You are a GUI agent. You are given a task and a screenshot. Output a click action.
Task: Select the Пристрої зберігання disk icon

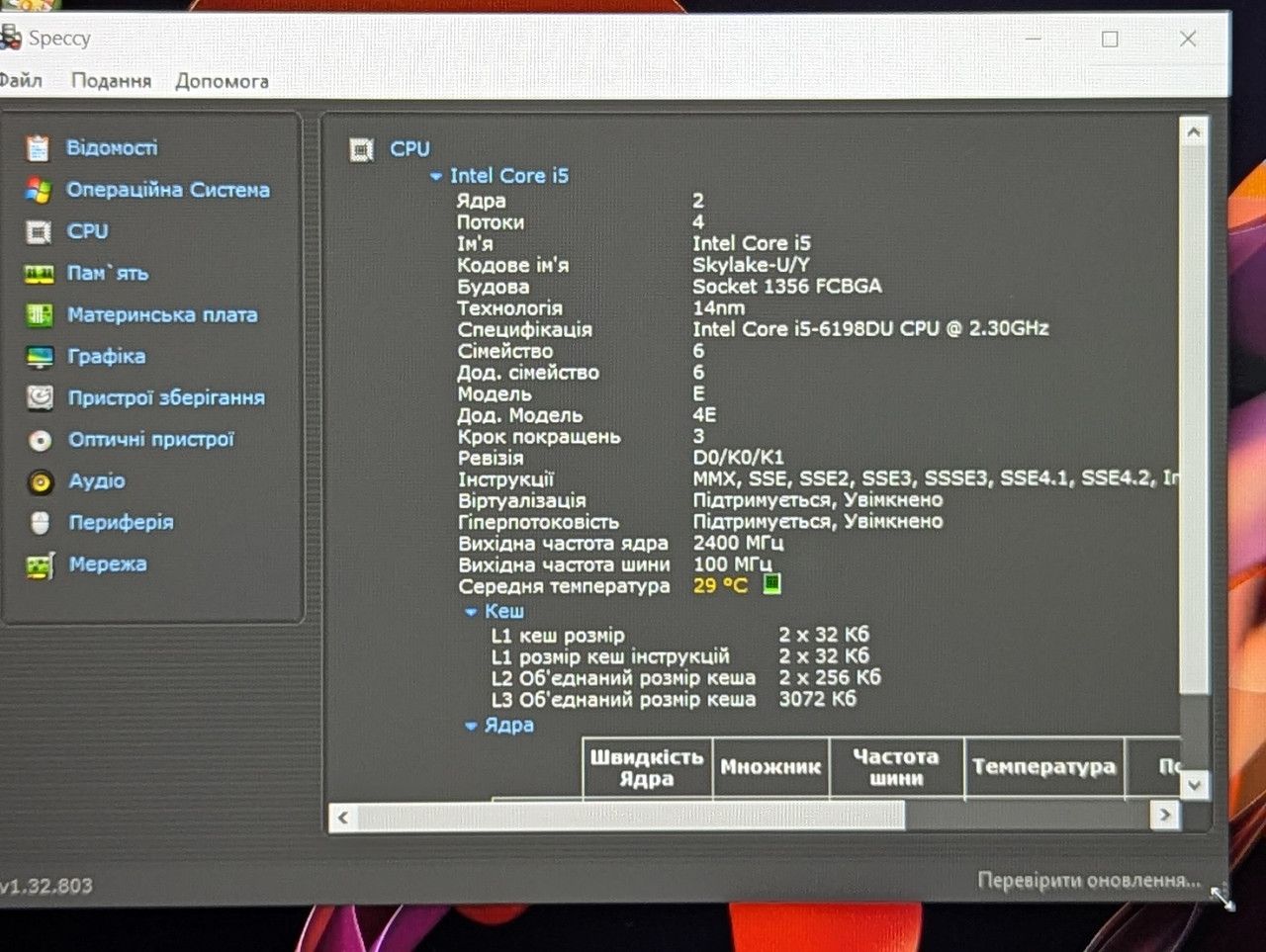click(x=40, y=398)
